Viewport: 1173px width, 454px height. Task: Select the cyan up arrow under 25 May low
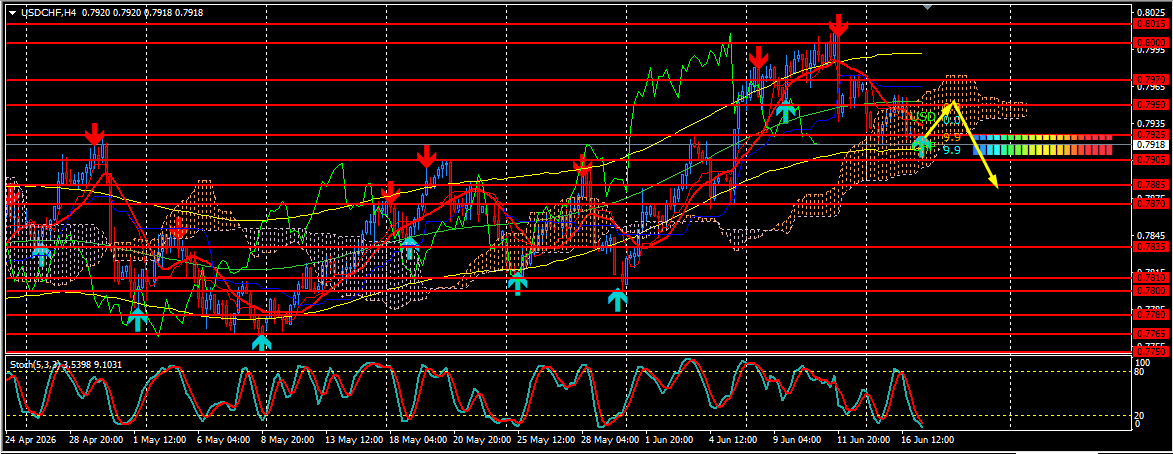(517, 283)
